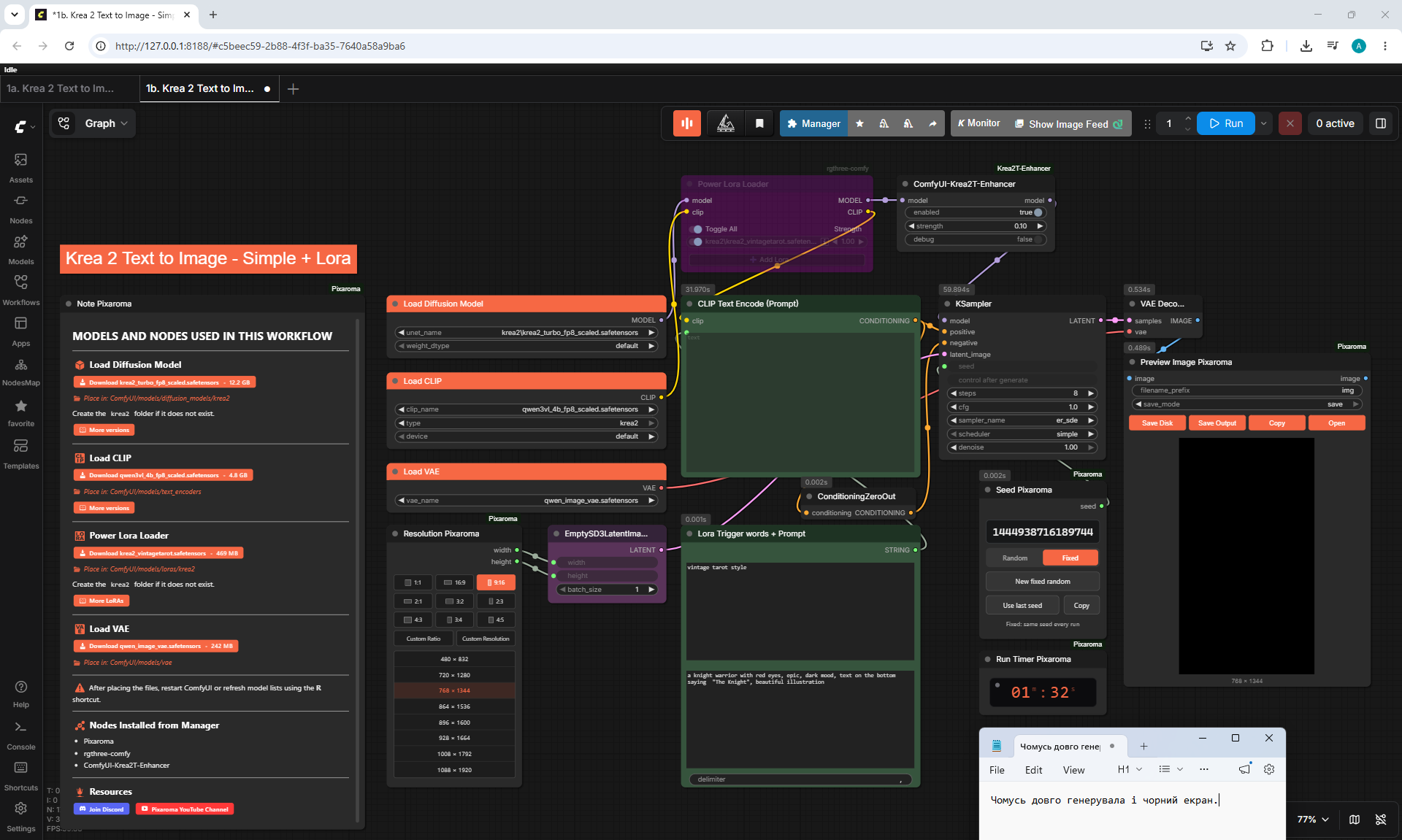This screenshot has height=840, width=1402.
Task: Open the Notepad File menu
Action: click(x=997, y=770)
